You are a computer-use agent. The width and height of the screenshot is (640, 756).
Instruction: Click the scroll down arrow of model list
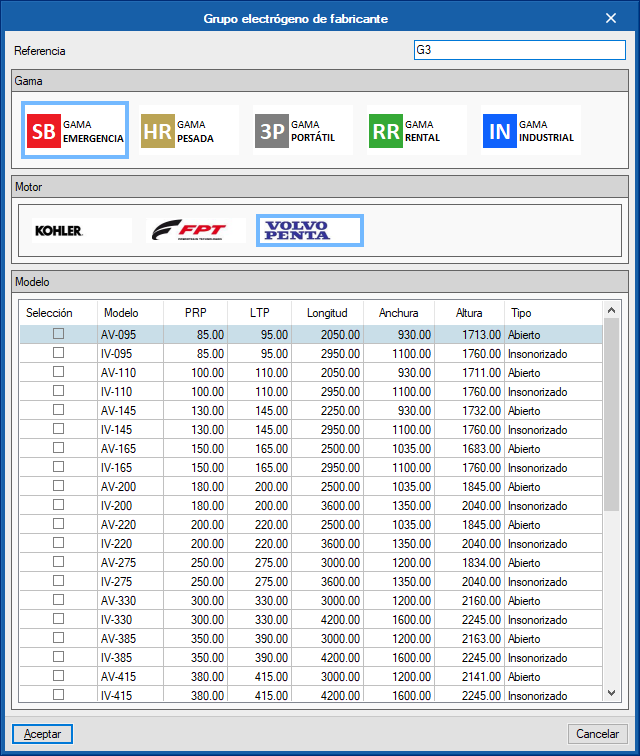point(612,693)
